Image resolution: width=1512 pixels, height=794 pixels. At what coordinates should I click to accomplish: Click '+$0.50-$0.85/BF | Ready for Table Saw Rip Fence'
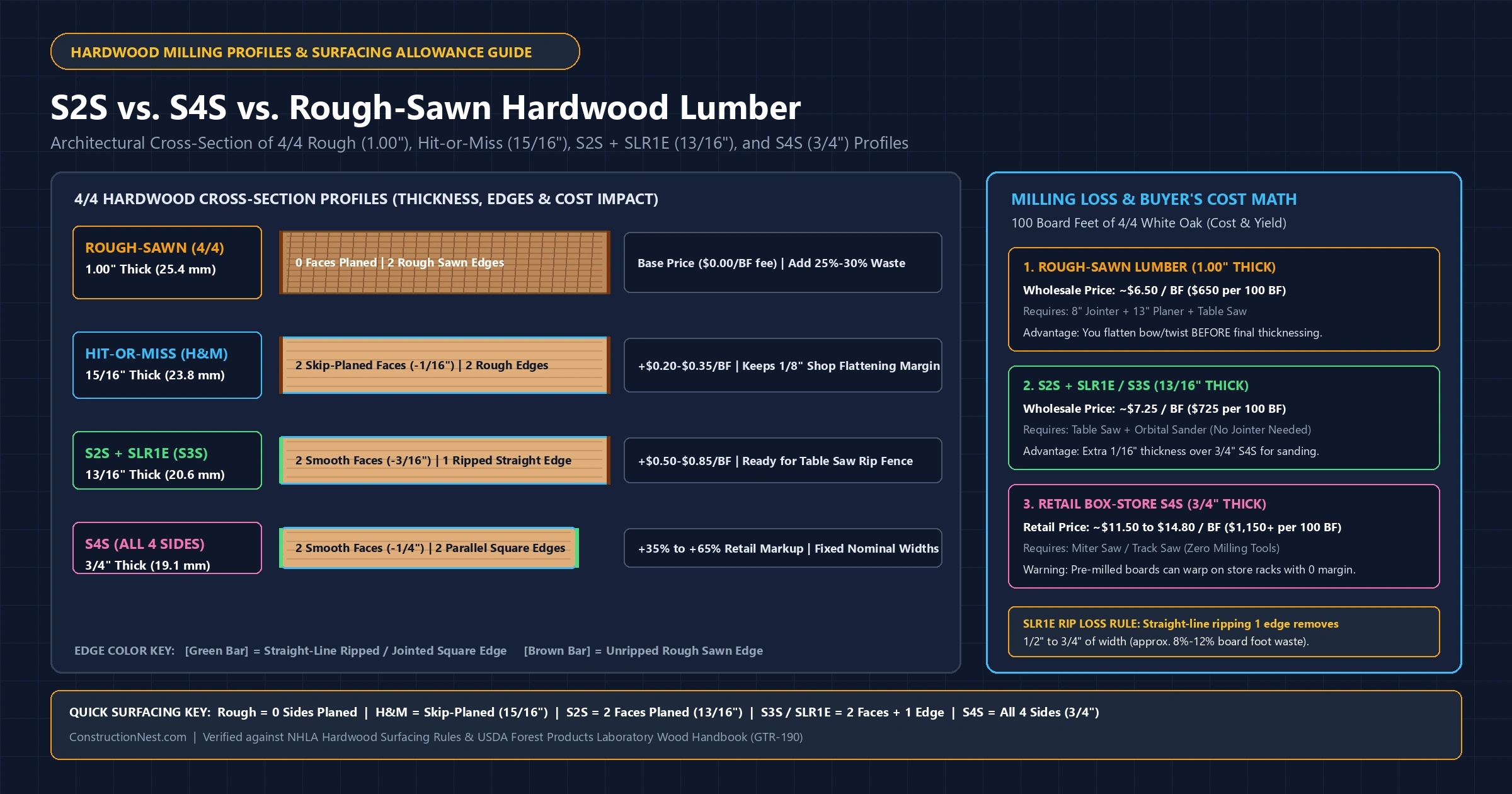coord(783,460)
